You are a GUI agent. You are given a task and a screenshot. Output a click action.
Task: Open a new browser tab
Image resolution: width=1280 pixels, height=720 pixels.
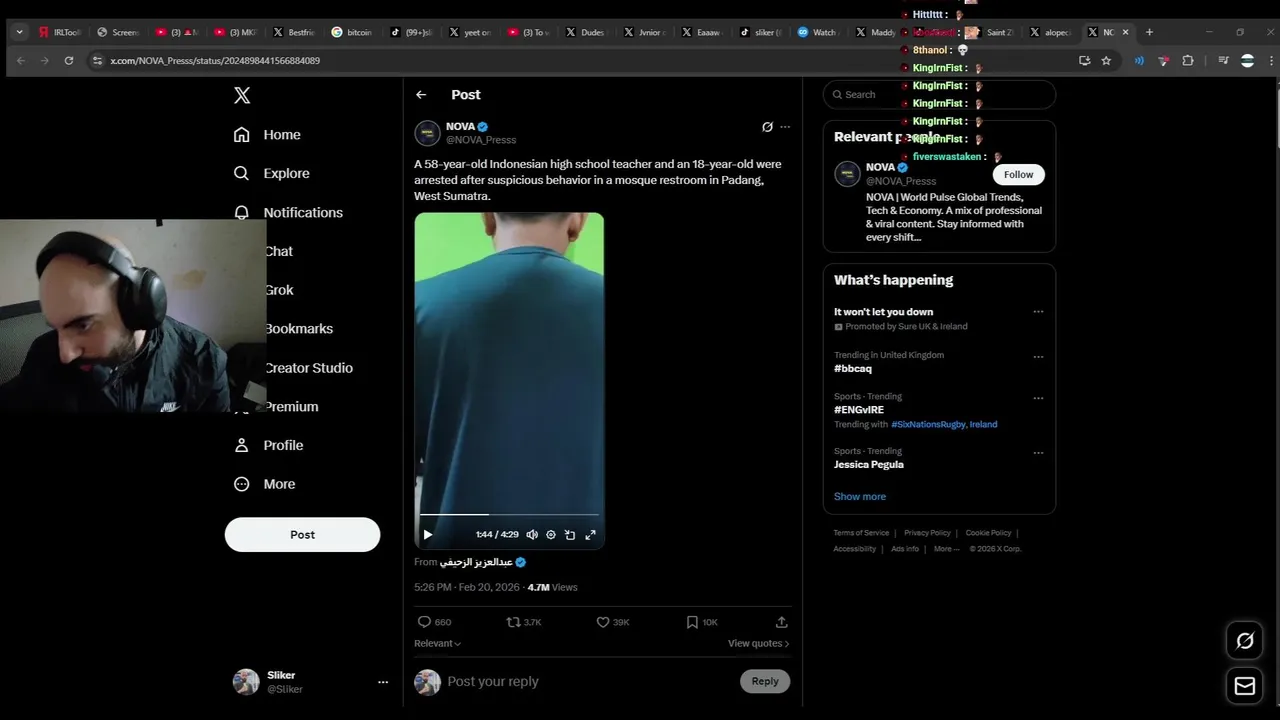click(x=1149, y=32)
